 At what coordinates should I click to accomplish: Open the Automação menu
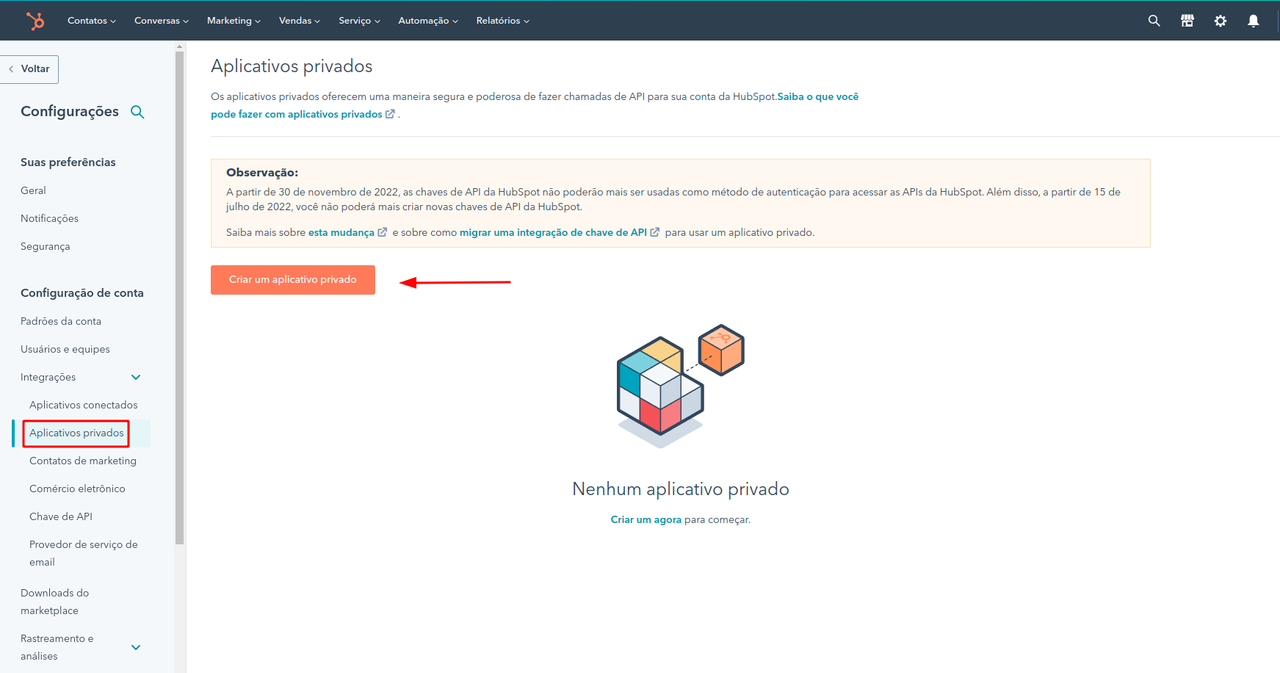click(x=428, y=20)
